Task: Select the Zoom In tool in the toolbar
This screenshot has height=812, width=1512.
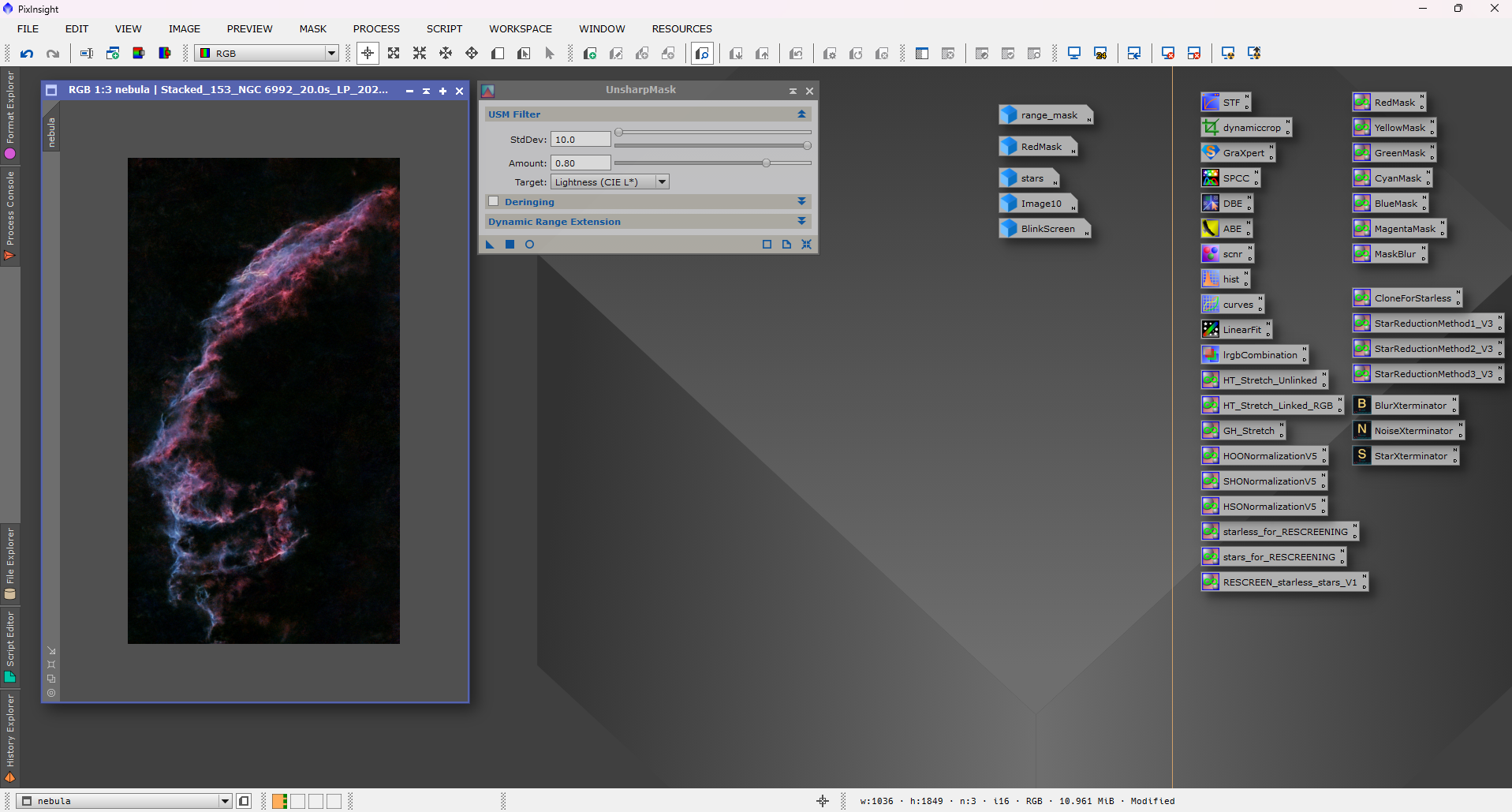Action: [394, 54]
